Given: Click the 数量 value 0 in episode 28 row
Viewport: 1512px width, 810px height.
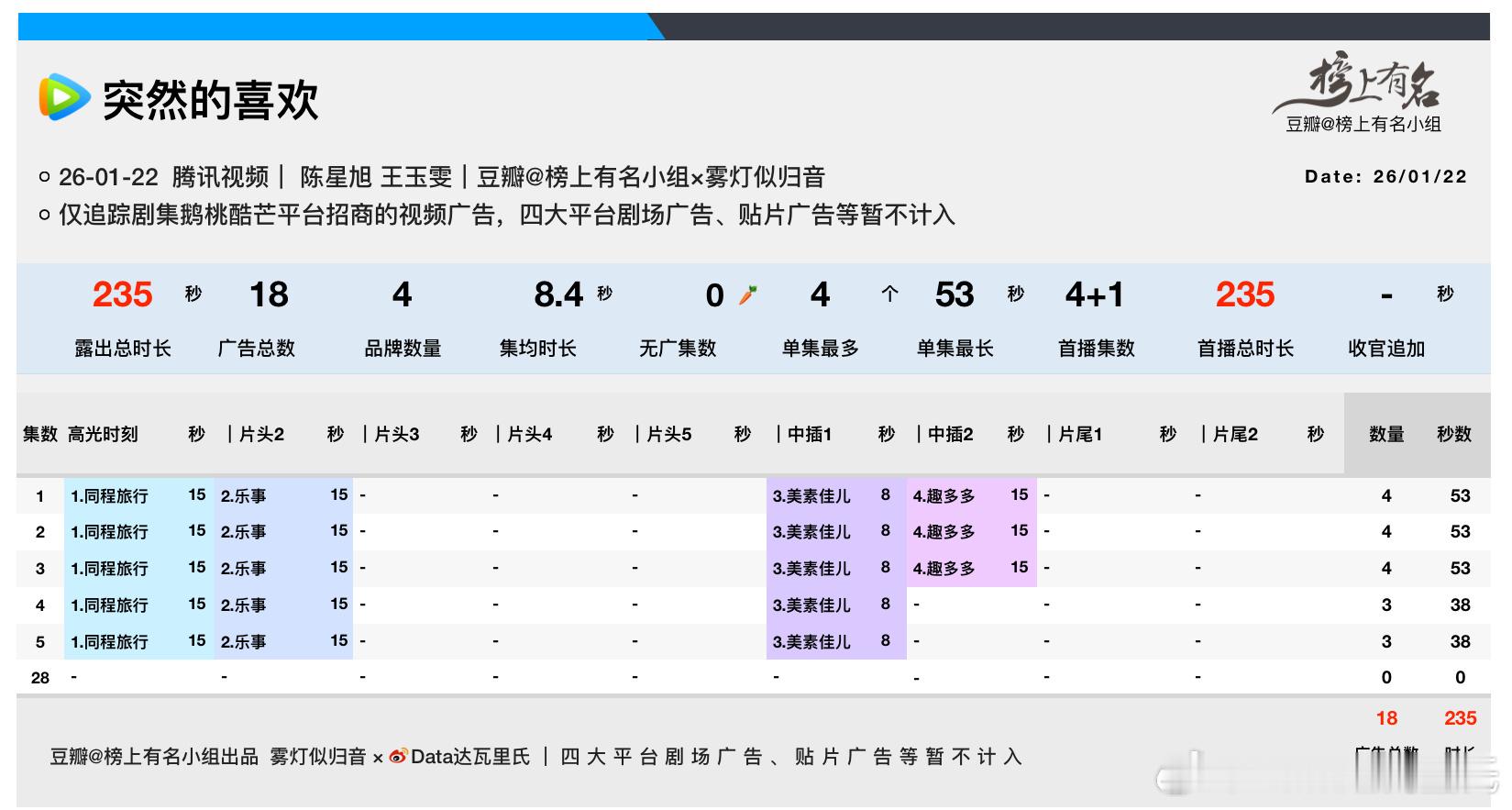Looking at the screenshot, I should click(1386, 678).
